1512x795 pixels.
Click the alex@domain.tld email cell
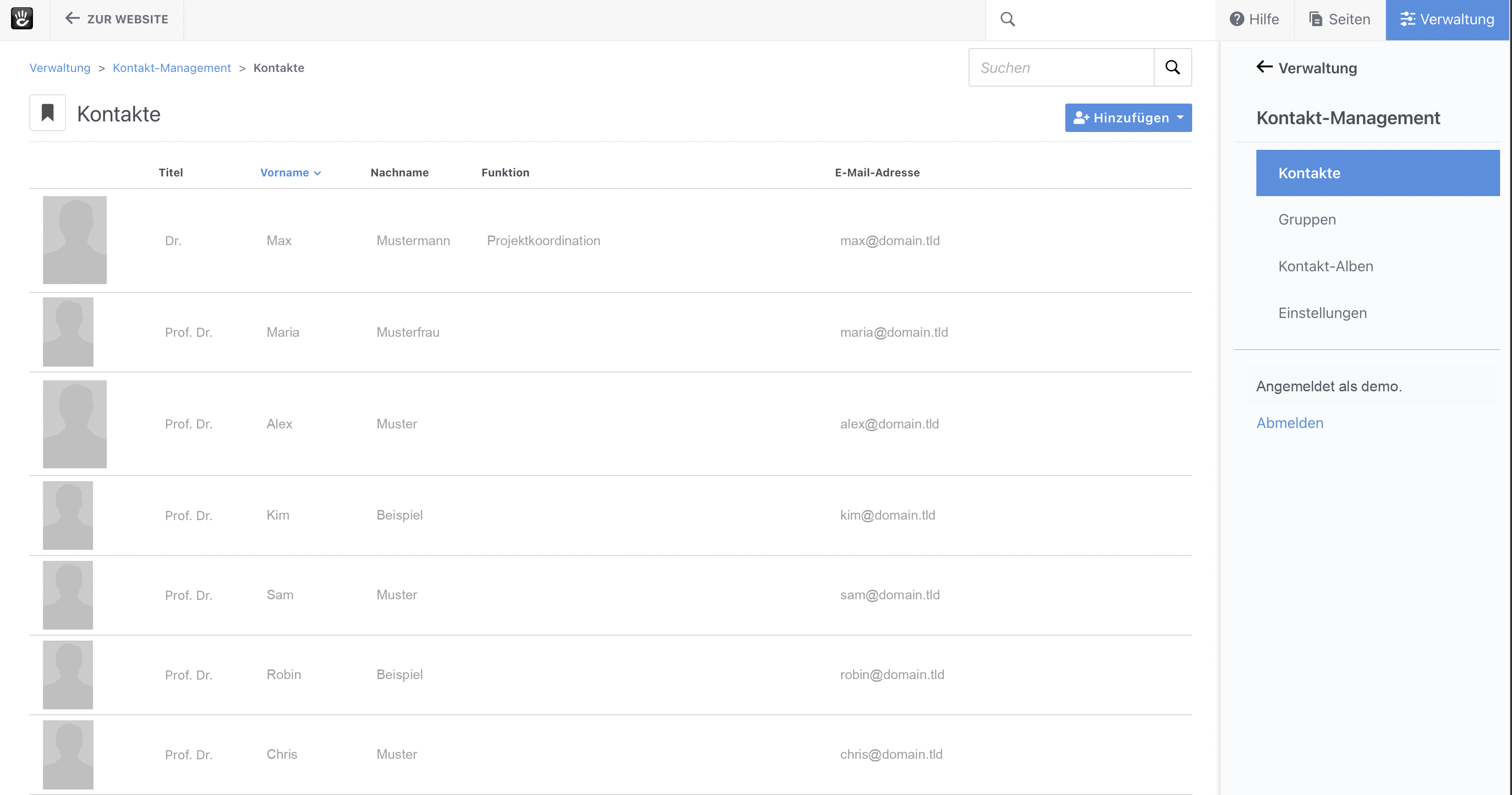pos(889,424)
